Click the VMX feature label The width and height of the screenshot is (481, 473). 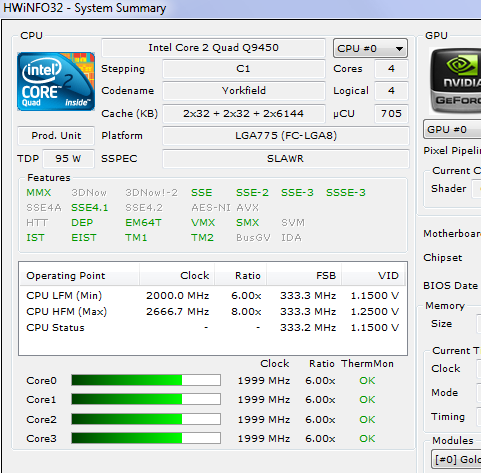203,223
